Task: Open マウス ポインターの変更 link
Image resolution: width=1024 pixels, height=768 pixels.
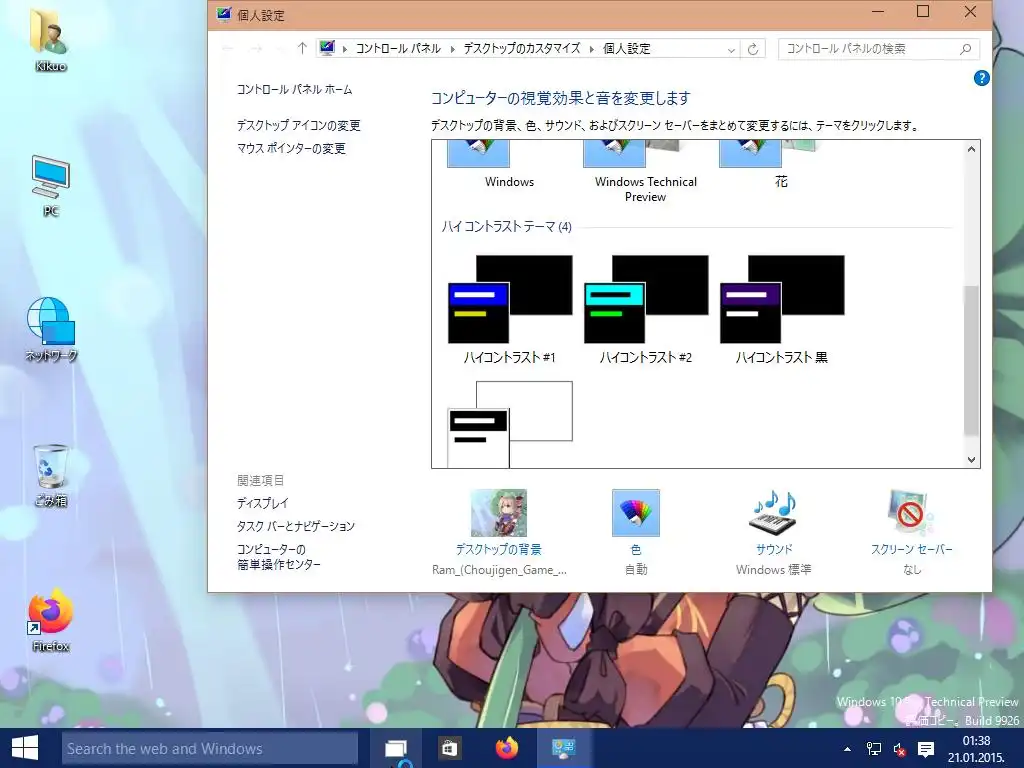Action: tap(291, 149)
